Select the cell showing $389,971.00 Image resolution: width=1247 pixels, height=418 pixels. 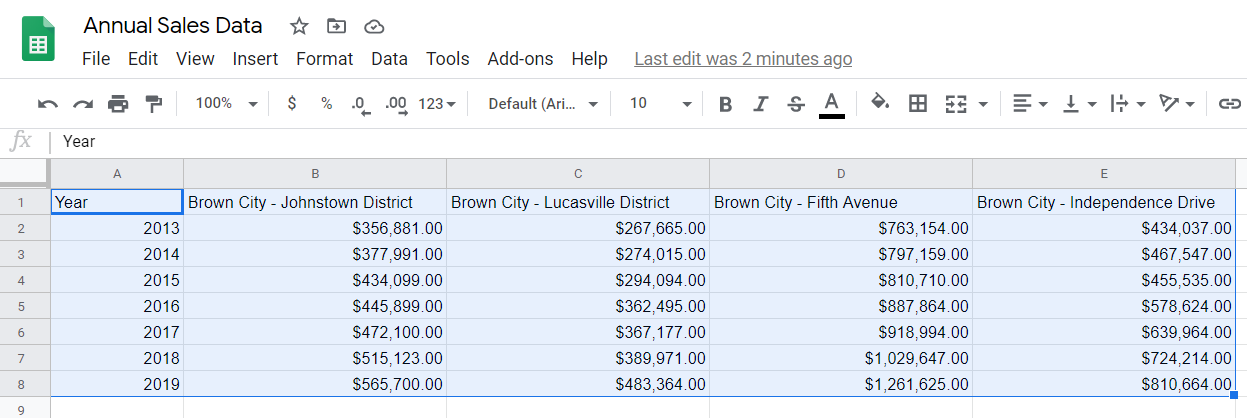[x=578, y=358]
